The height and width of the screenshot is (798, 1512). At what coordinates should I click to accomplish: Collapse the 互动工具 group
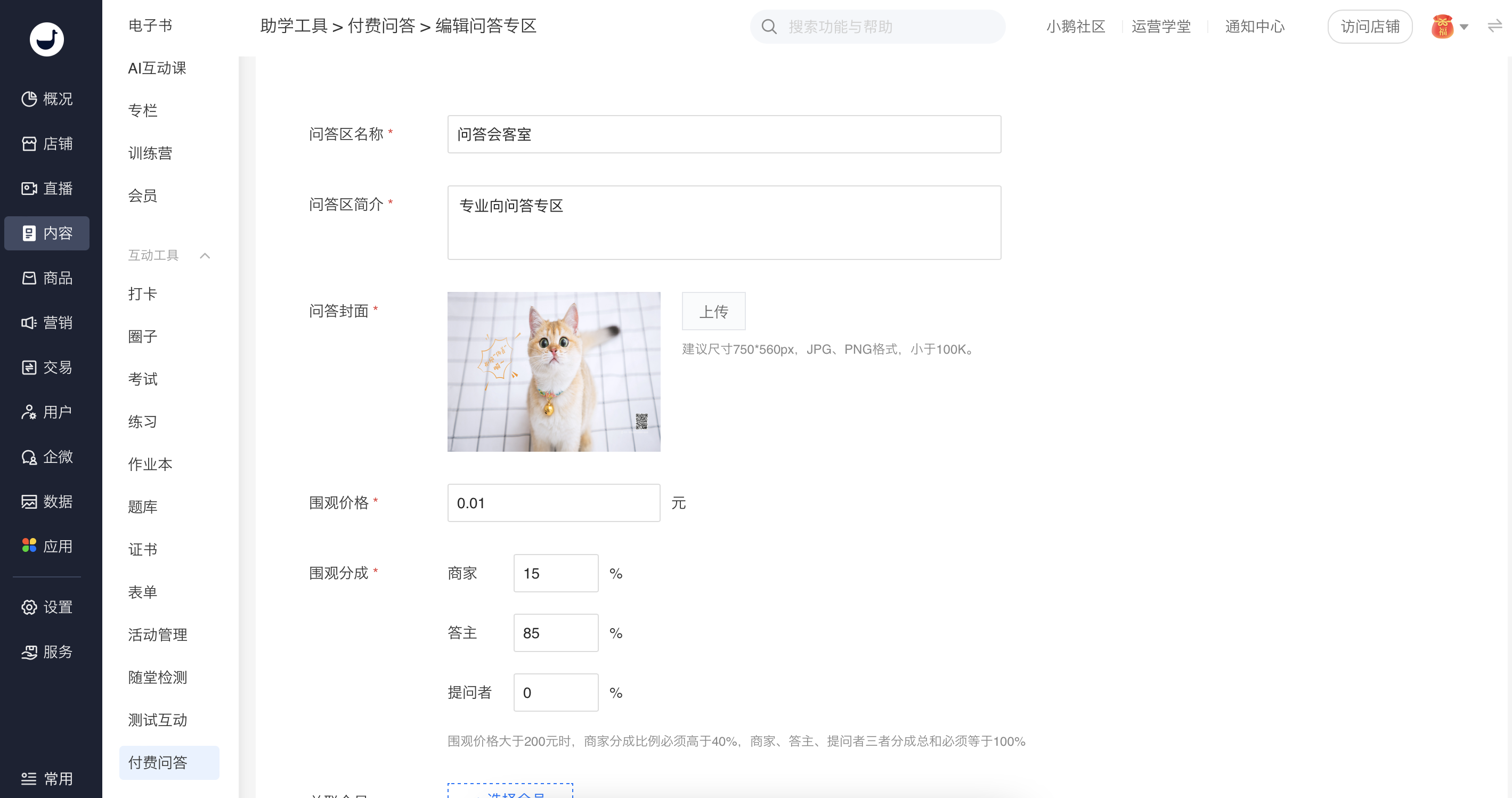point(205,255)
